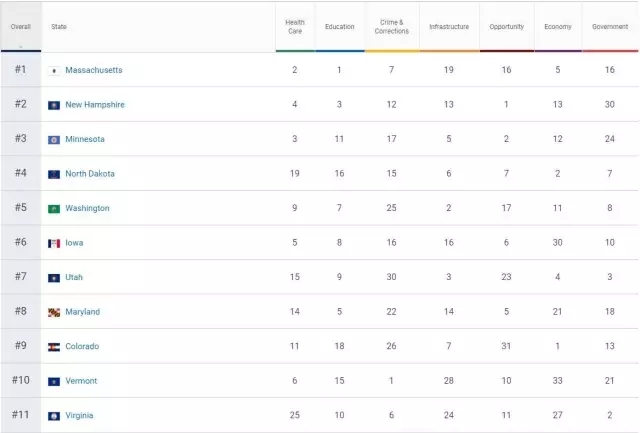Open the Virginia state link
The height and width of the screenshot is (433, 640).
(79, 416)
